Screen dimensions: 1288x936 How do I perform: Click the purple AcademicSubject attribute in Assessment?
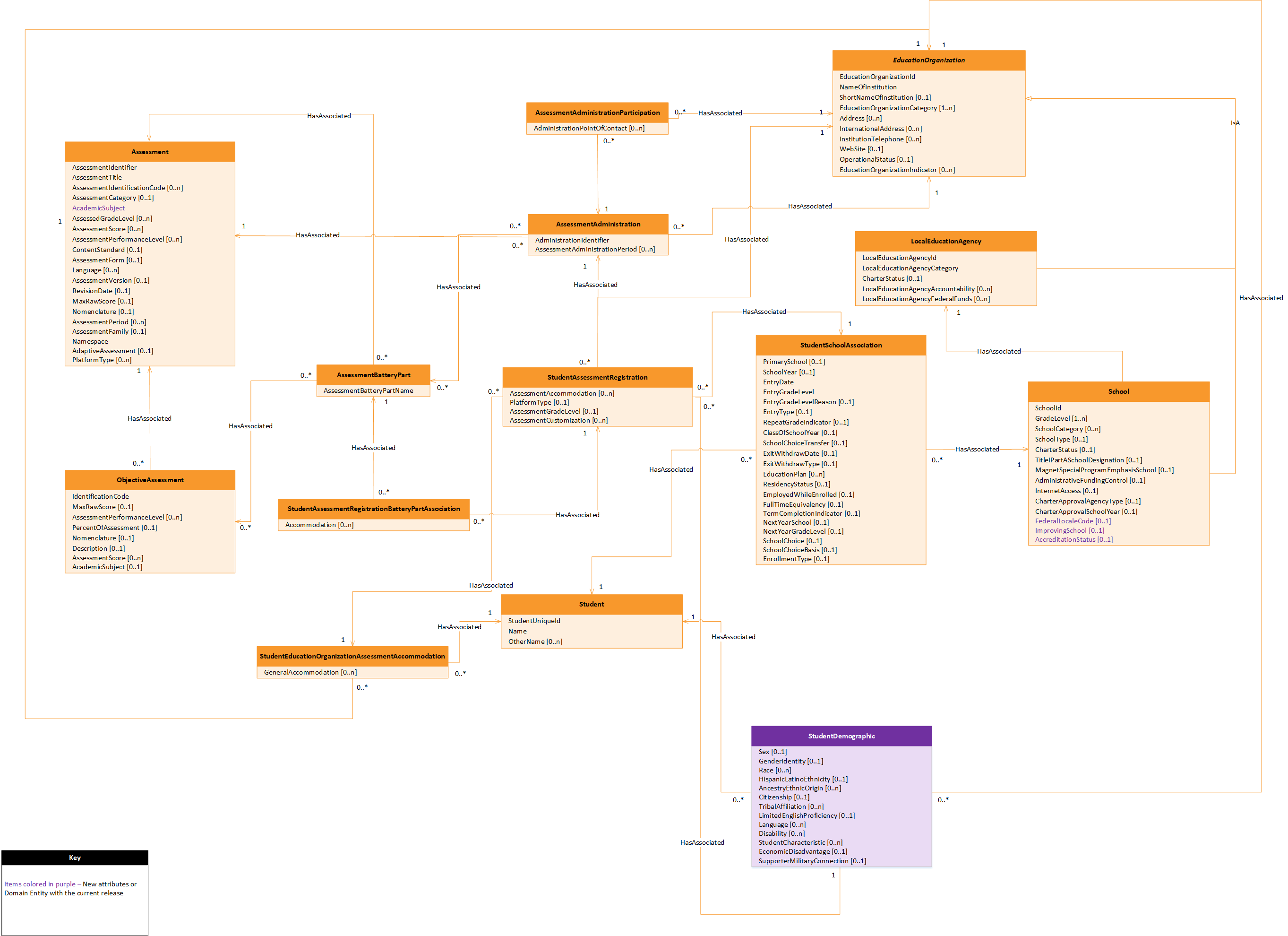(98, 208)
